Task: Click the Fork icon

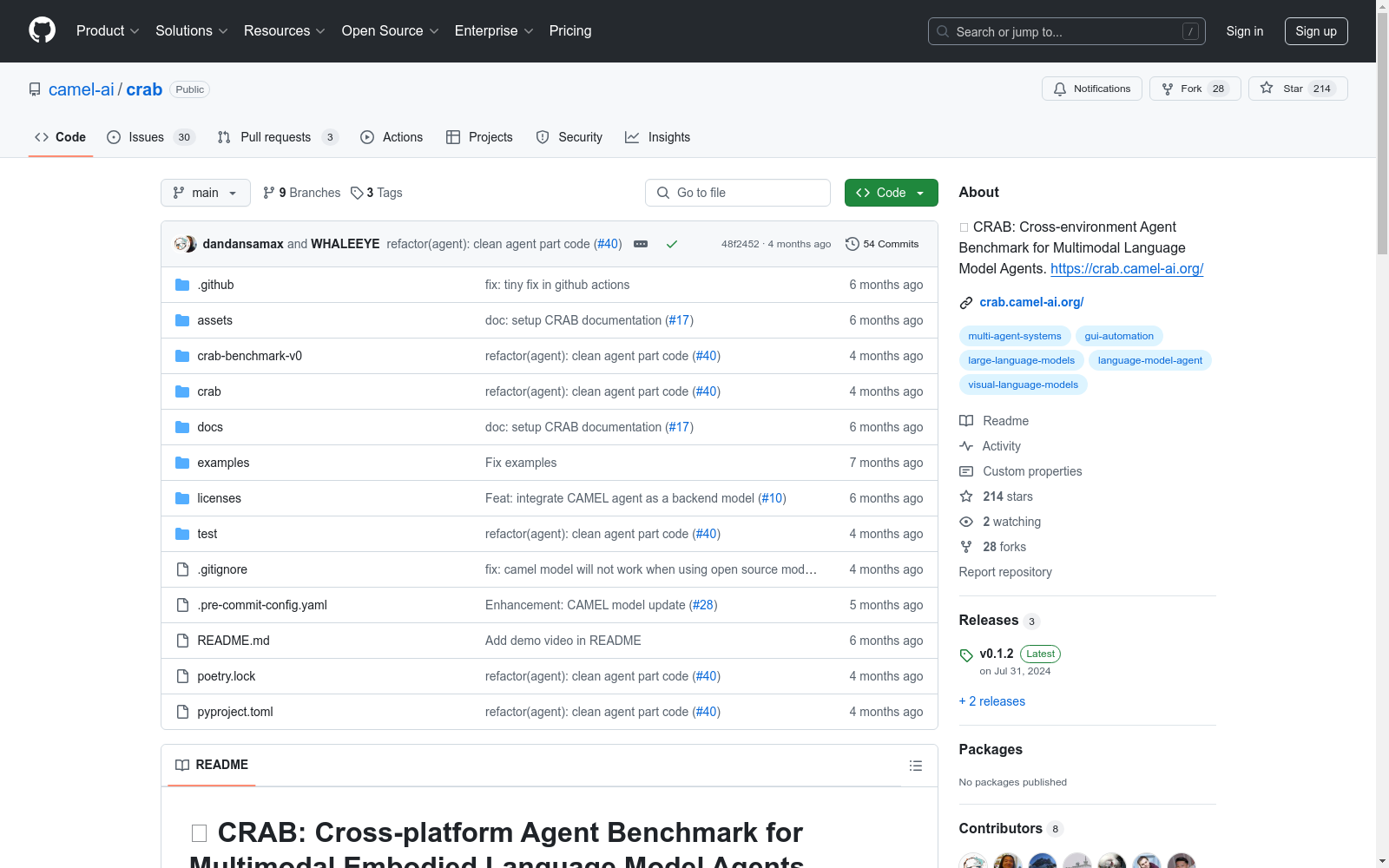Action: point(1168,89)
